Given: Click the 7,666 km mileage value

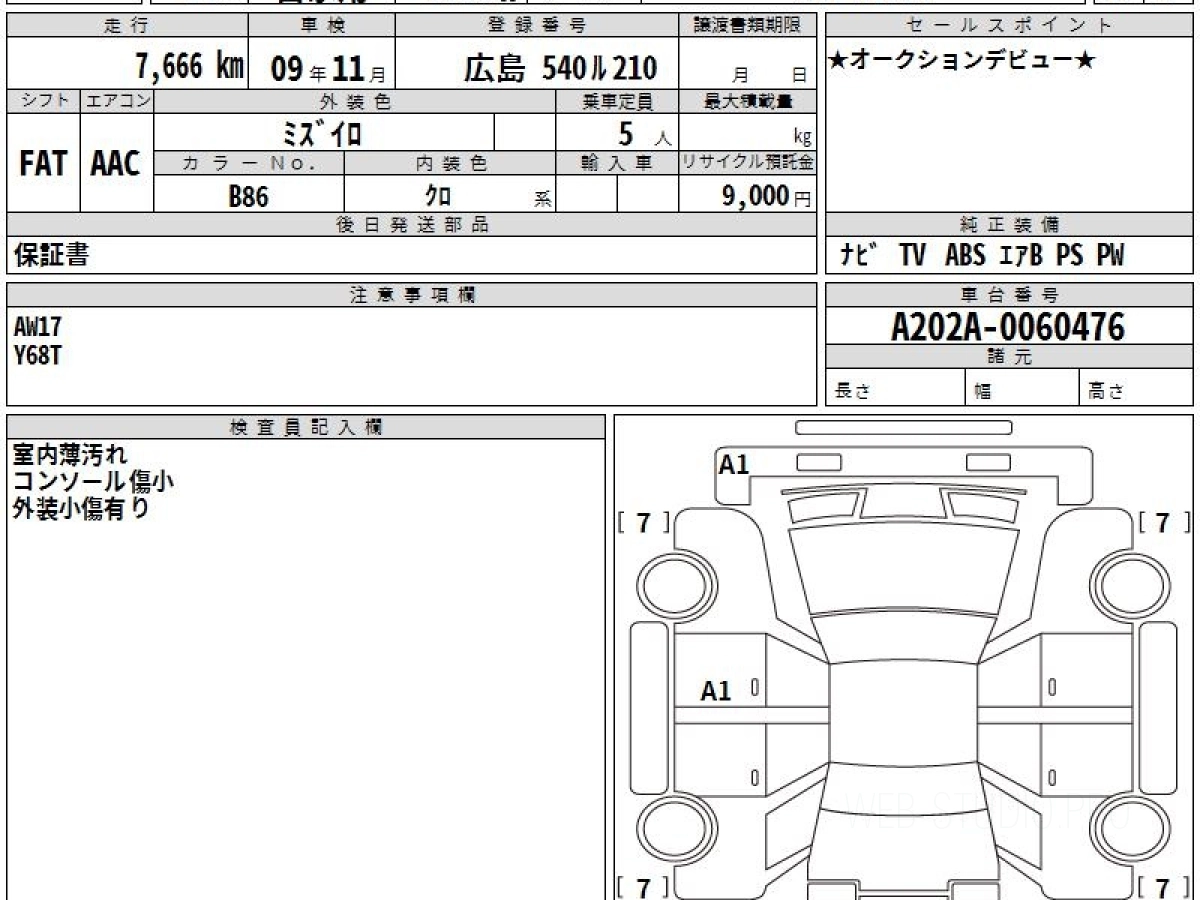Looking at the screenshot, I should (x=189, y=67).
